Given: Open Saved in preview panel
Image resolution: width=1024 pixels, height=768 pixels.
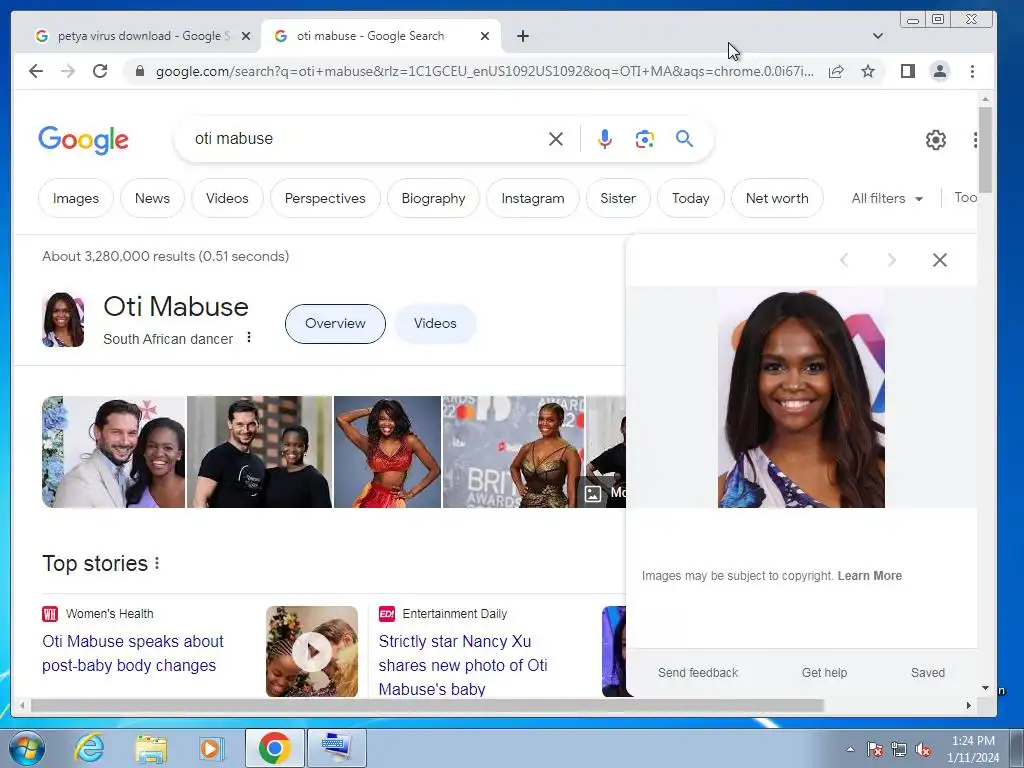Looking at the screenshot, I should coord(927,673).
